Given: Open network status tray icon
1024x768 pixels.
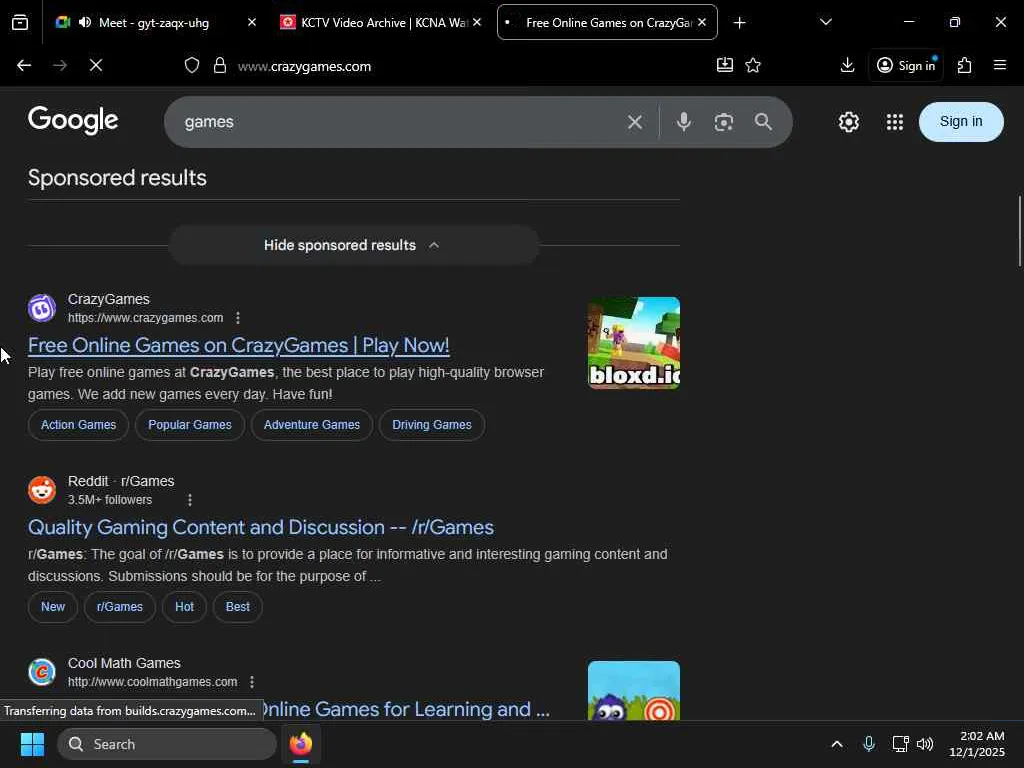Looking at the screenshot, I should [900, 744].
